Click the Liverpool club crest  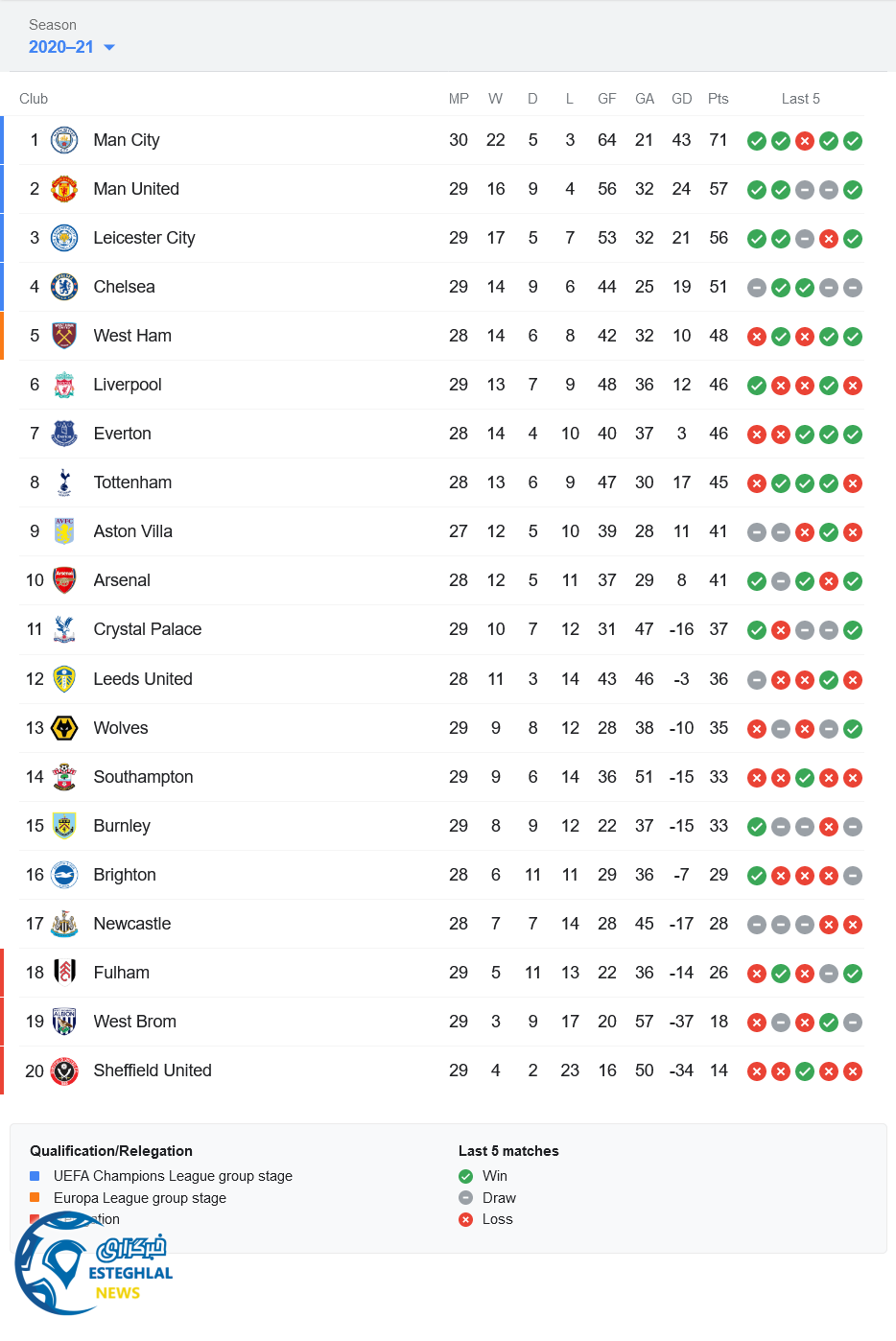[64, 385]
